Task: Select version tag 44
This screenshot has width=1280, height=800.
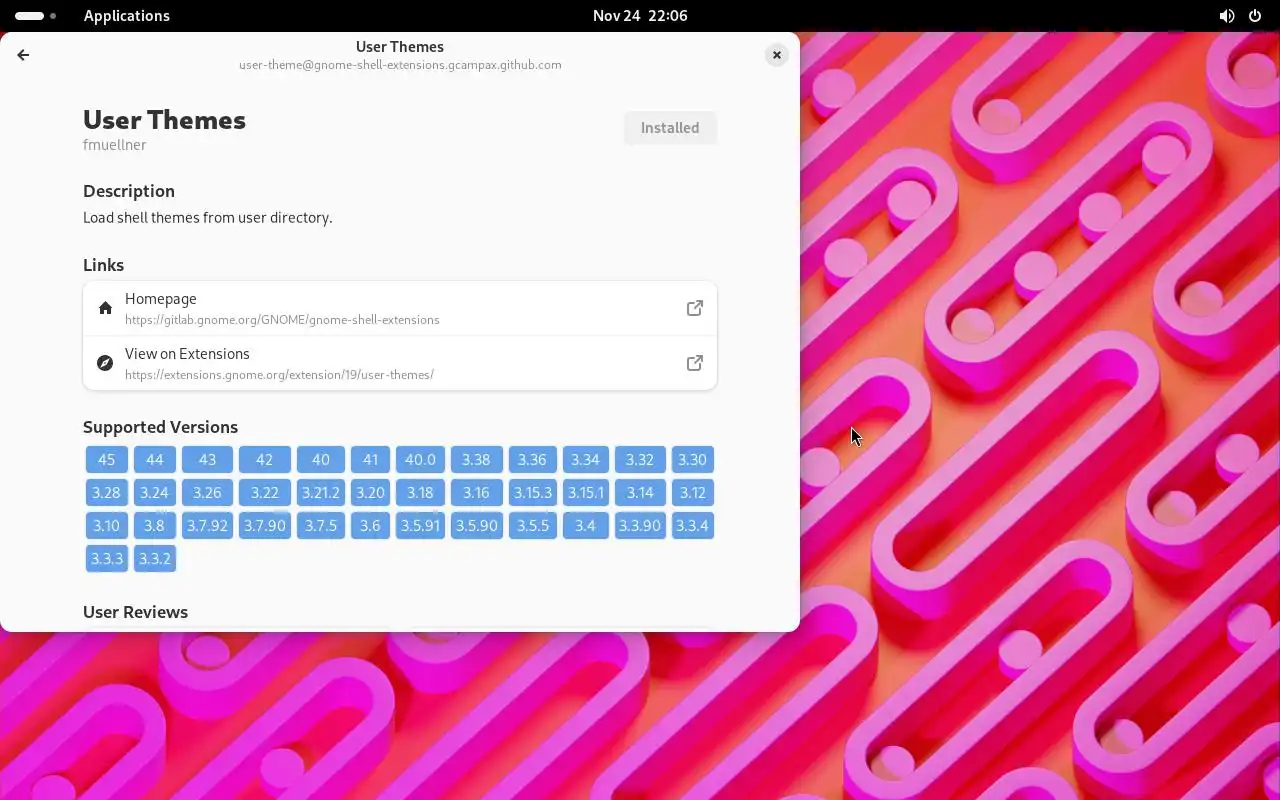Action: [x=155, y=460]
